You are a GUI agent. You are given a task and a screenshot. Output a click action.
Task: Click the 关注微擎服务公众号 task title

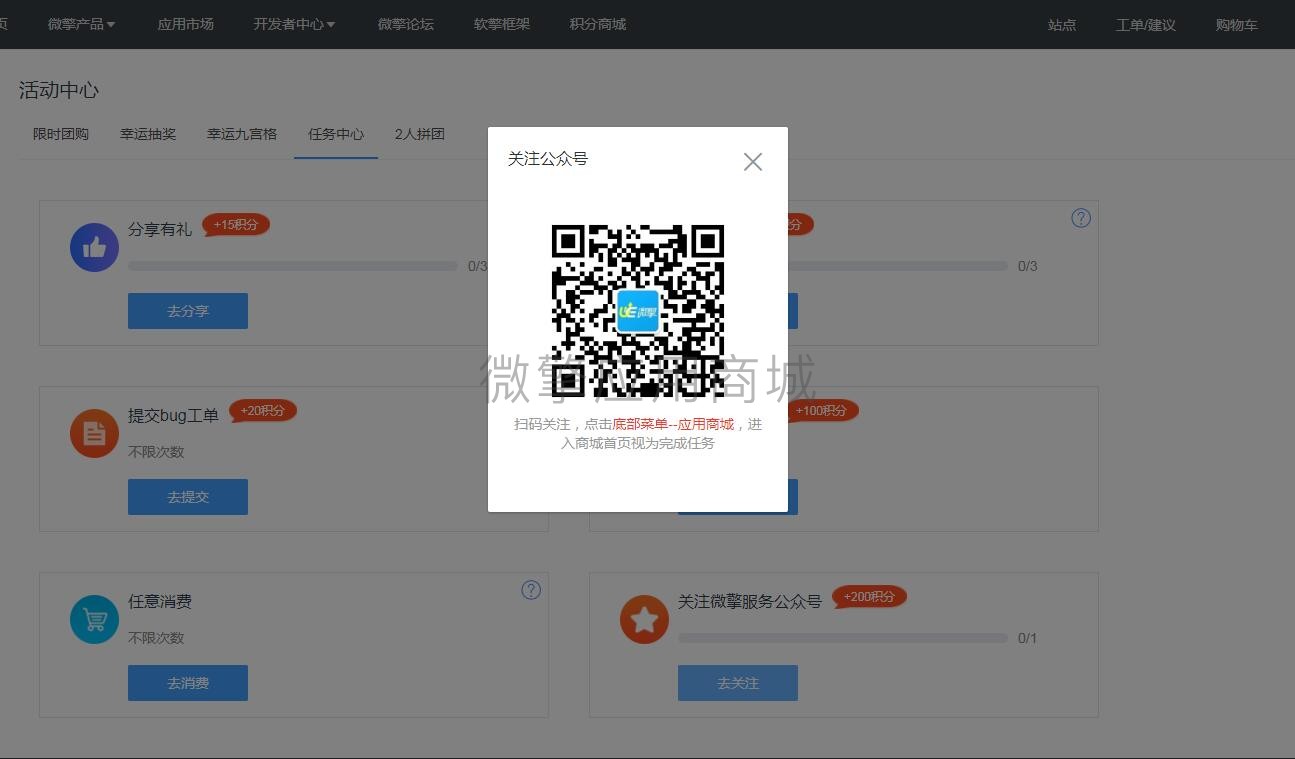[750, 602]
